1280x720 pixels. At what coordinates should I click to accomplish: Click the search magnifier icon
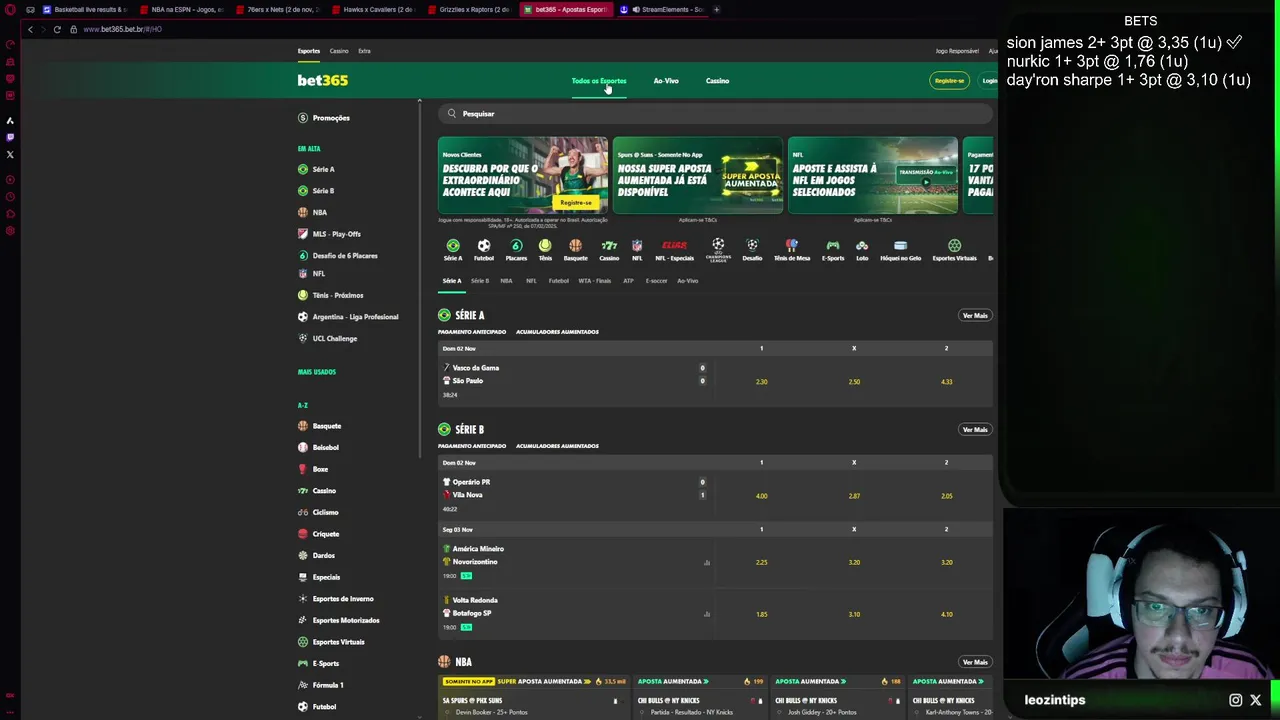pos(452,114)
